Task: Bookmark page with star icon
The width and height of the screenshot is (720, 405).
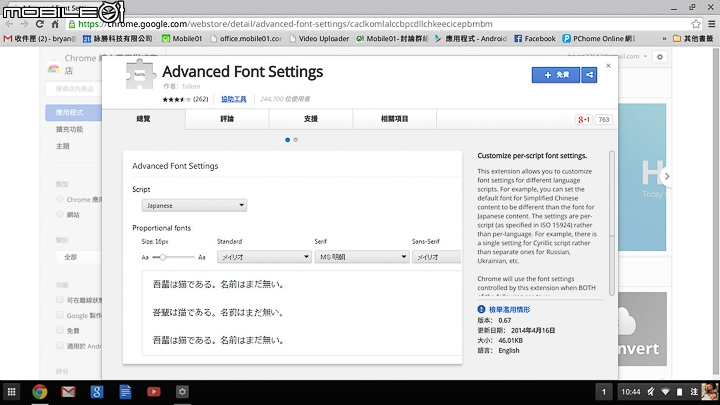Action: pyautogui.click(x=696, y=24)
